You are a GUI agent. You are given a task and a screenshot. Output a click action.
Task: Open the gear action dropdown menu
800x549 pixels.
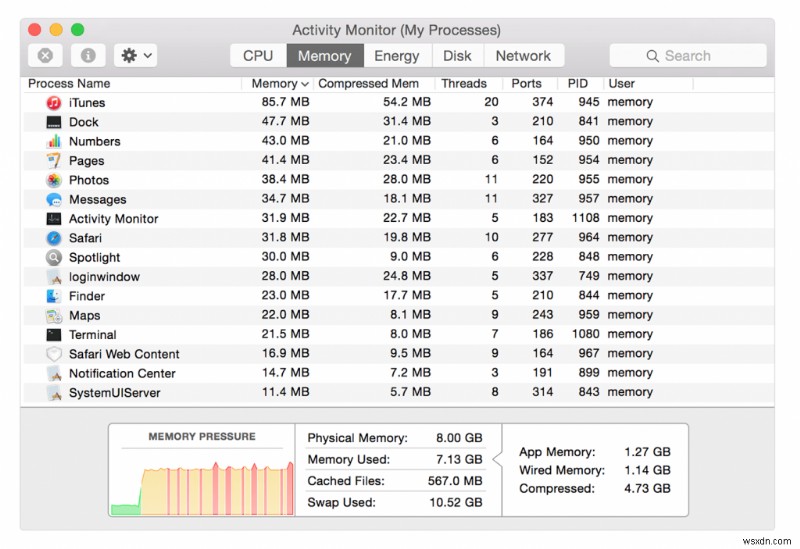tap(135, 56)
